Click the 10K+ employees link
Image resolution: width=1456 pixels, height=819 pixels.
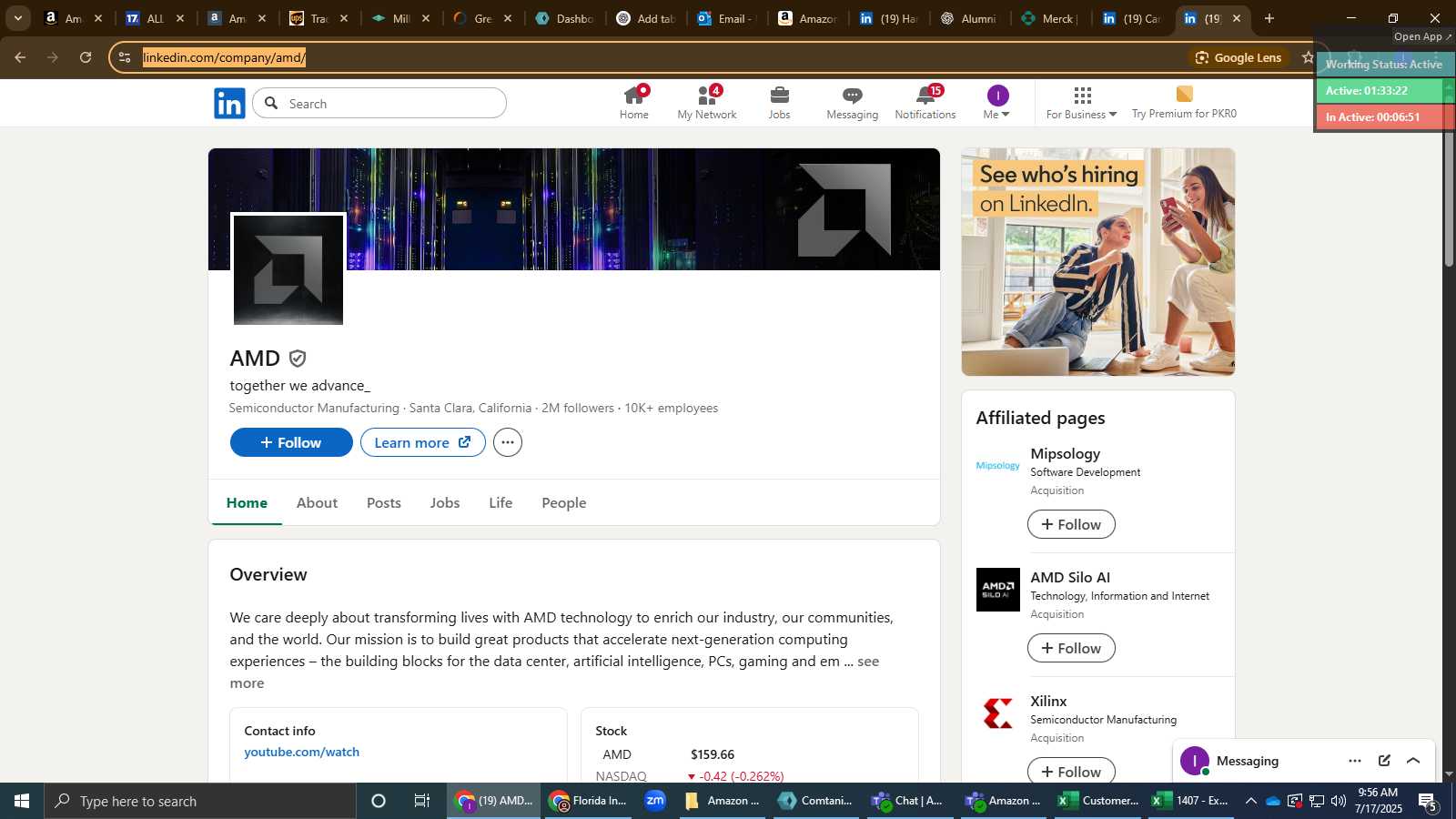click(672, 408)
